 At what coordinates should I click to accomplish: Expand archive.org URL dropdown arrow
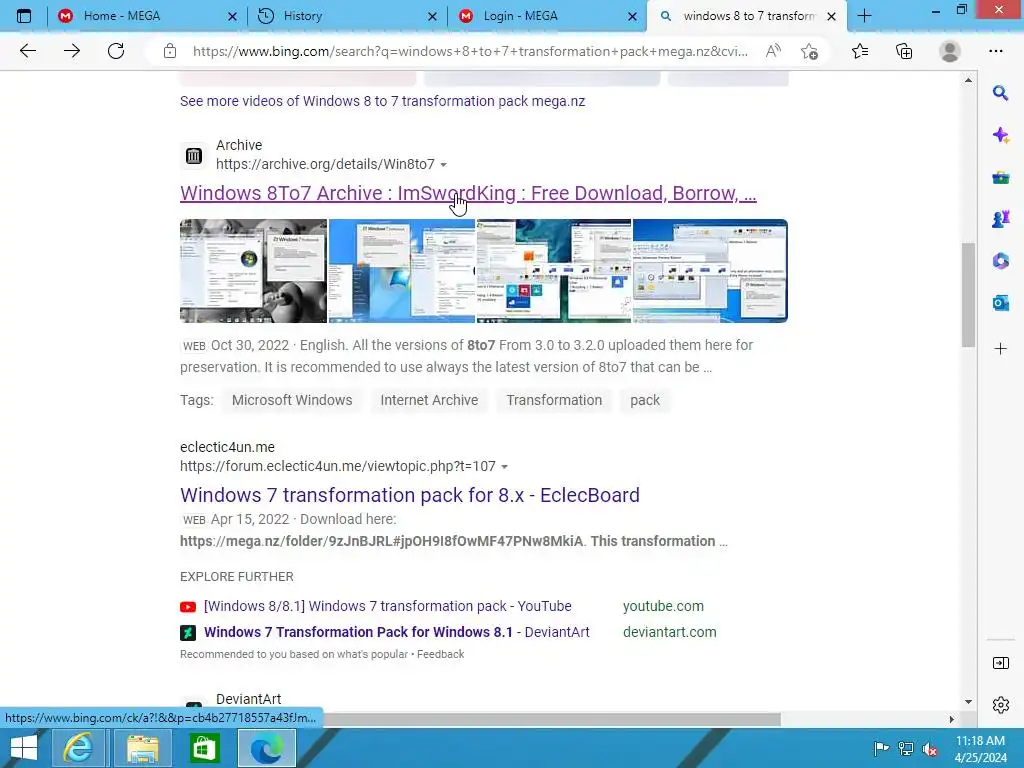tap(443, 165)
